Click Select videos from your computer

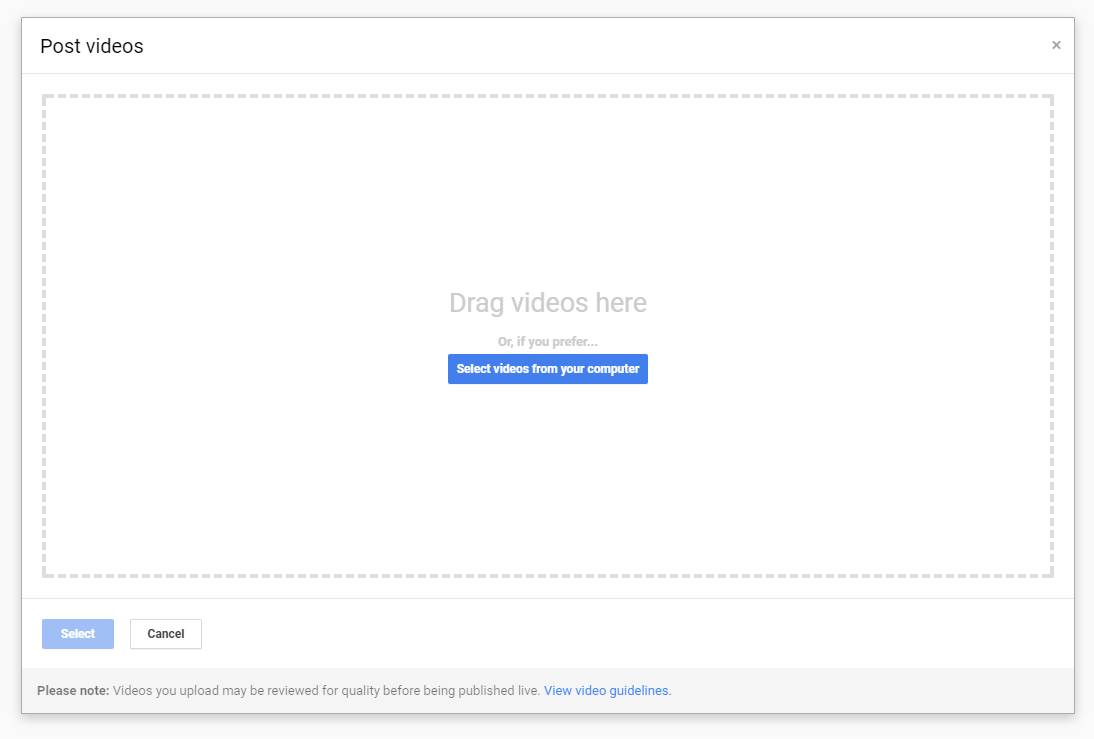[x=547, y=369]
